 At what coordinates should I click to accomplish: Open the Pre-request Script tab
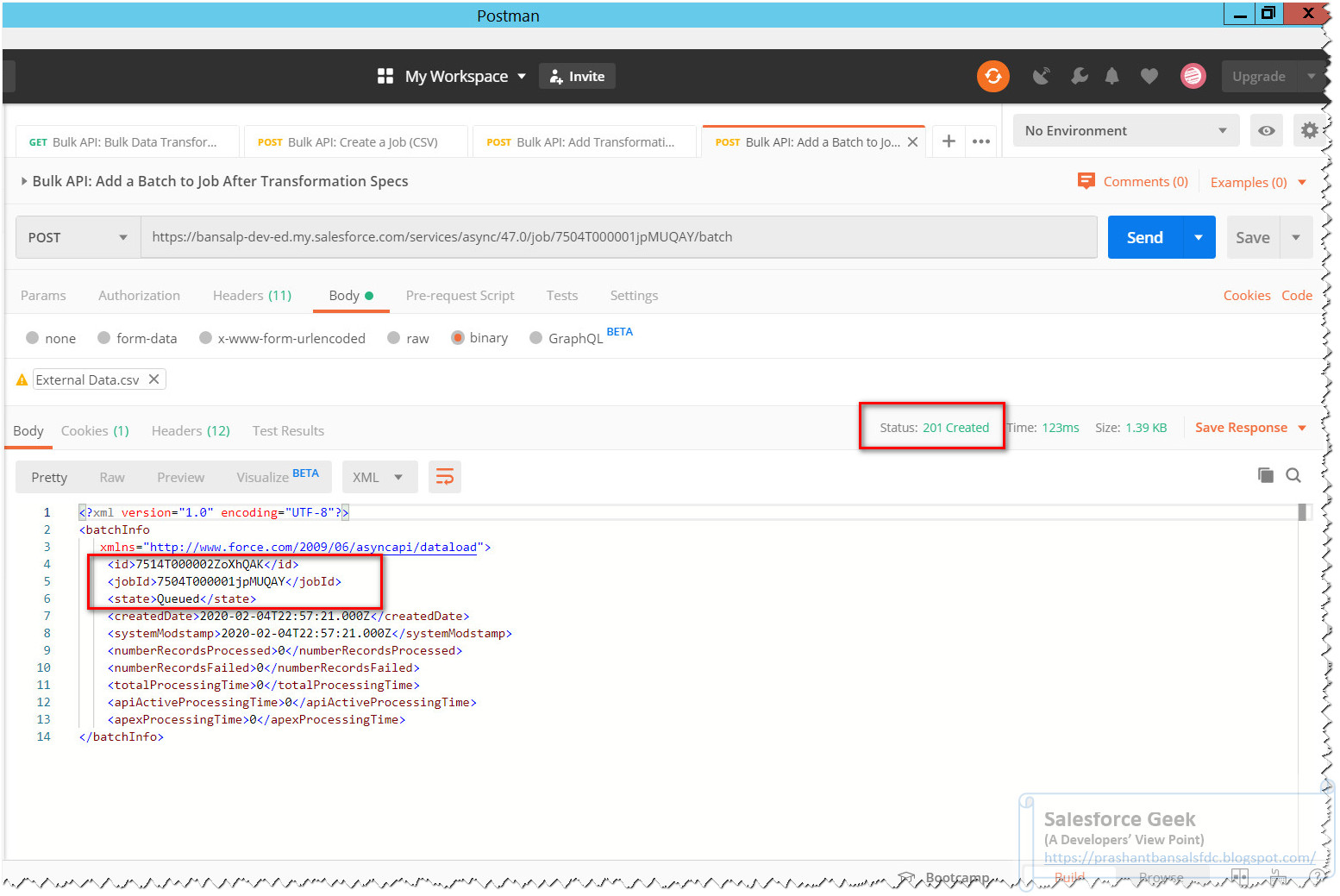click(x=460, y=295)
